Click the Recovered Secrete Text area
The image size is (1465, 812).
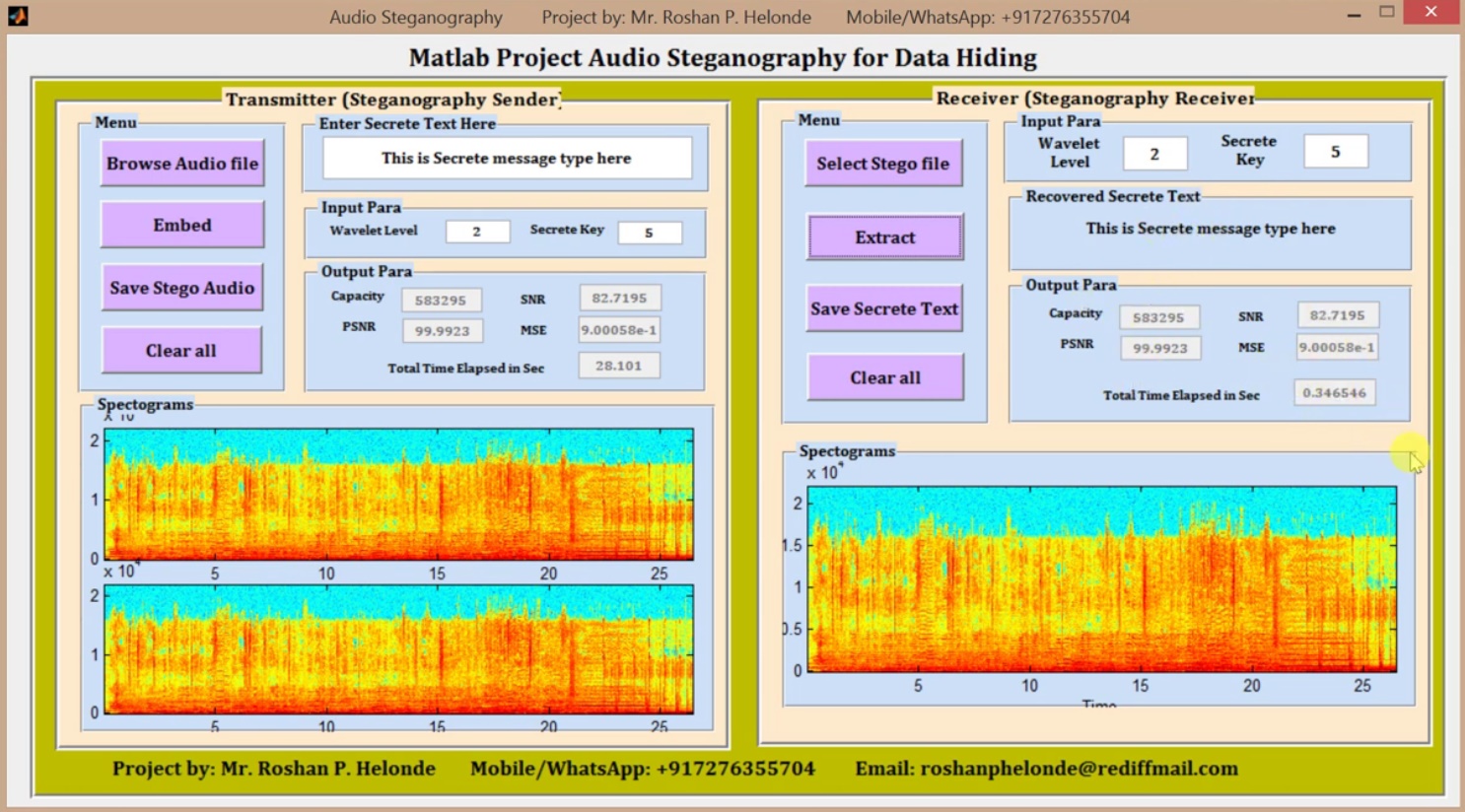click(1210, 229)
